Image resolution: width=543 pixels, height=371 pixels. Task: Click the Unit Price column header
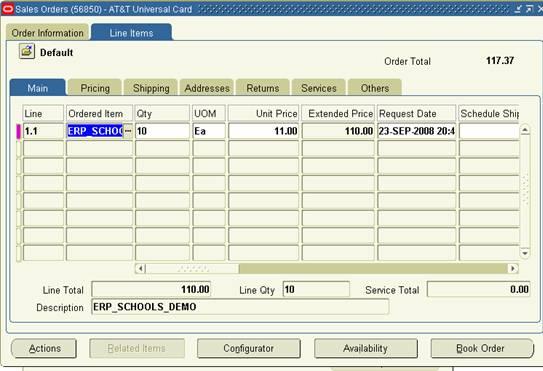click(x=264, y=113)
